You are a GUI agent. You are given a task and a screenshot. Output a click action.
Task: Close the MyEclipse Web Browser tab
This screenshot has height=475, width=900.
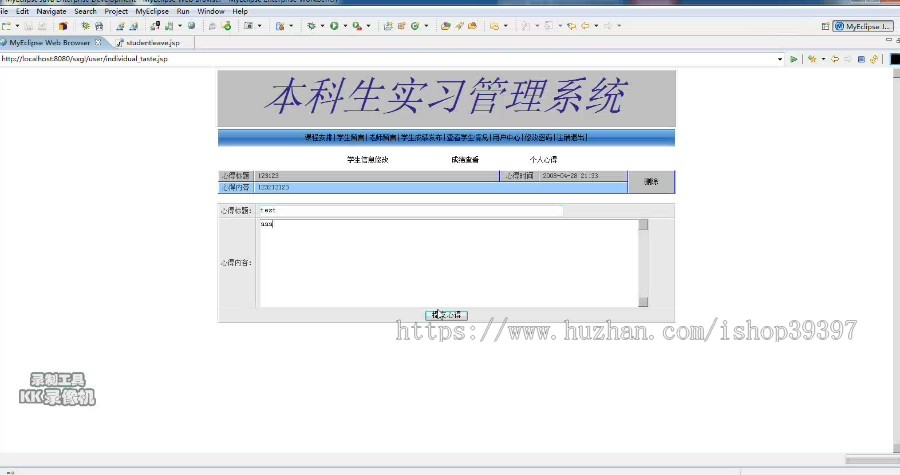click(x=98, y=42)
